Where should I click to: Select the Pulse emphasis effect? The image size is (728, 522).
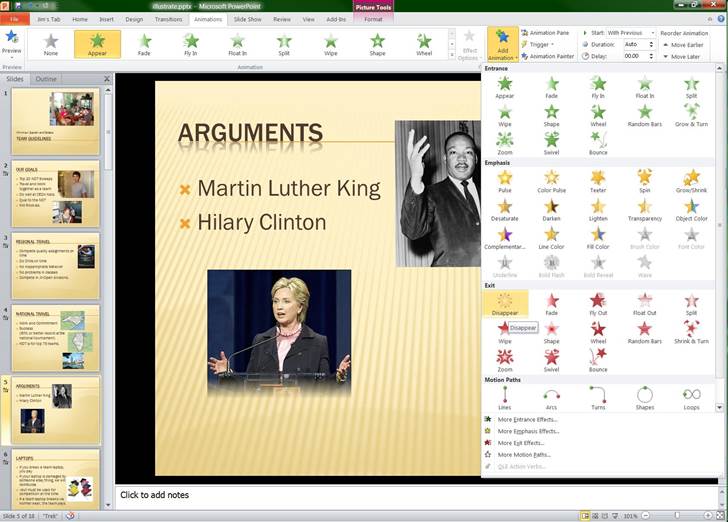[x=505, y=182]
